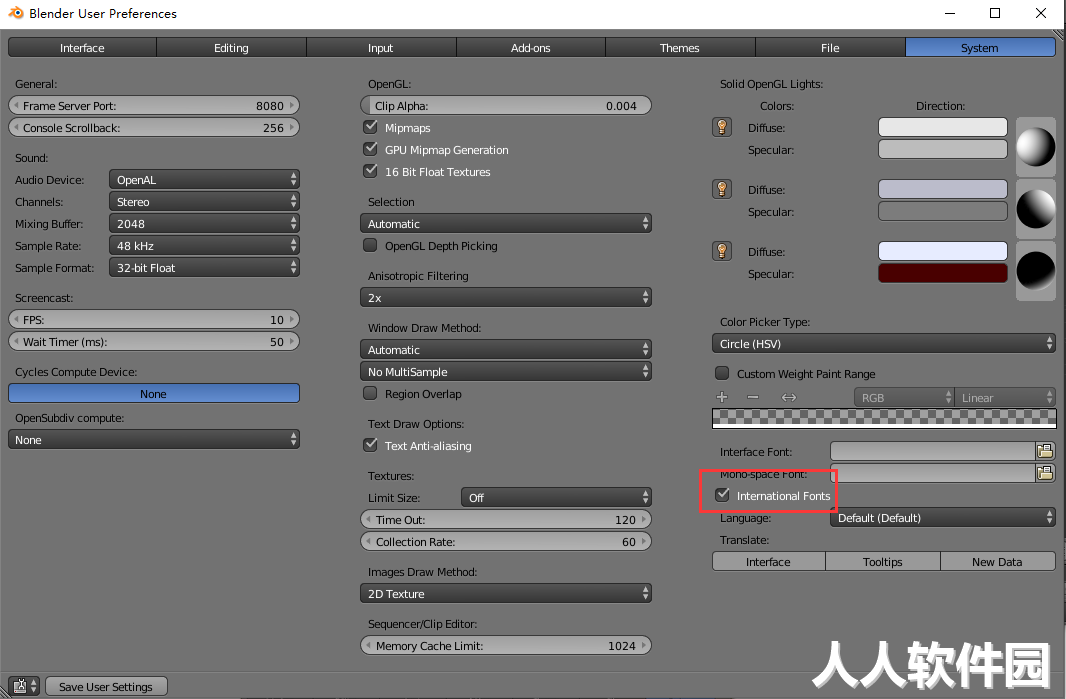
Task: Click the Collection Rate field
Action: [x=506, y=541]
